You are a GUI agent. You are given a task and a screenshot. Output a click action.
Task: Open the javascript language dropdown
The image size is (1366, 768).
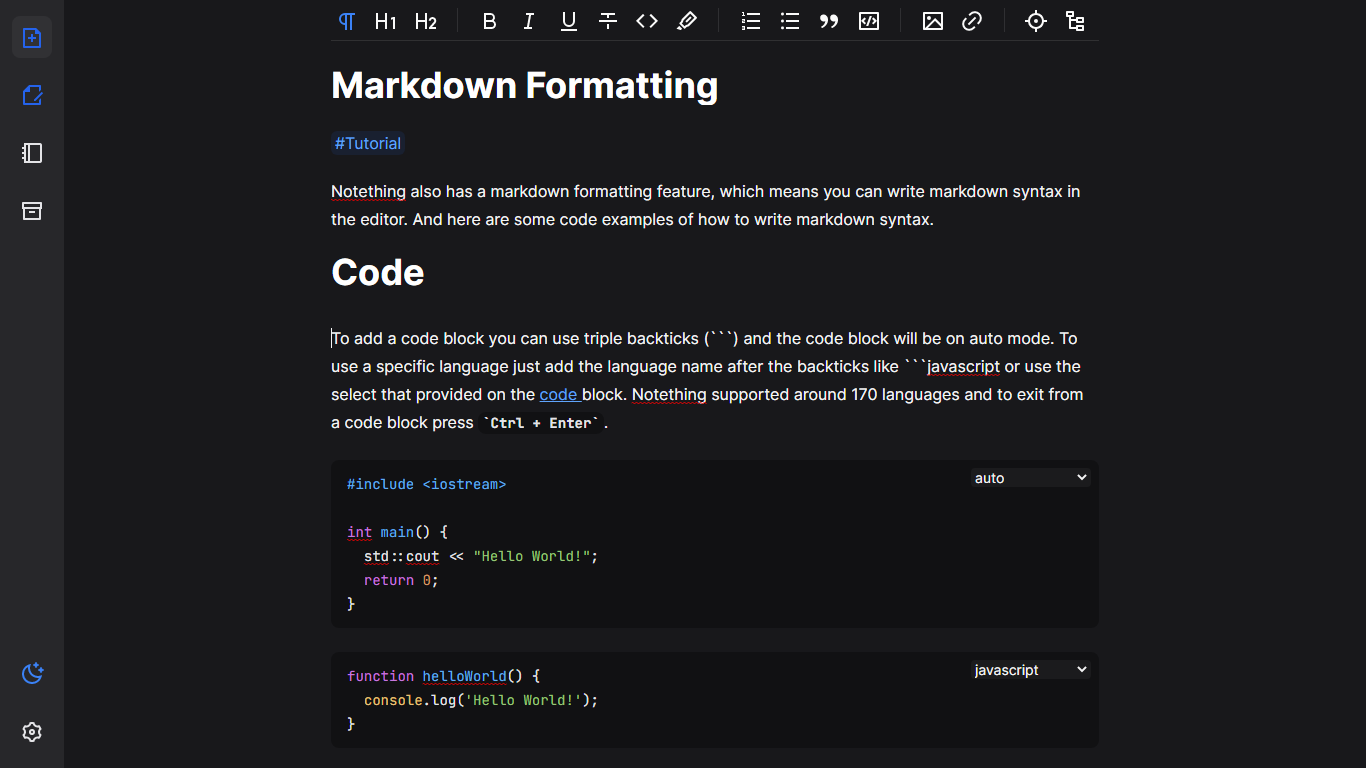pos(1030,670)
